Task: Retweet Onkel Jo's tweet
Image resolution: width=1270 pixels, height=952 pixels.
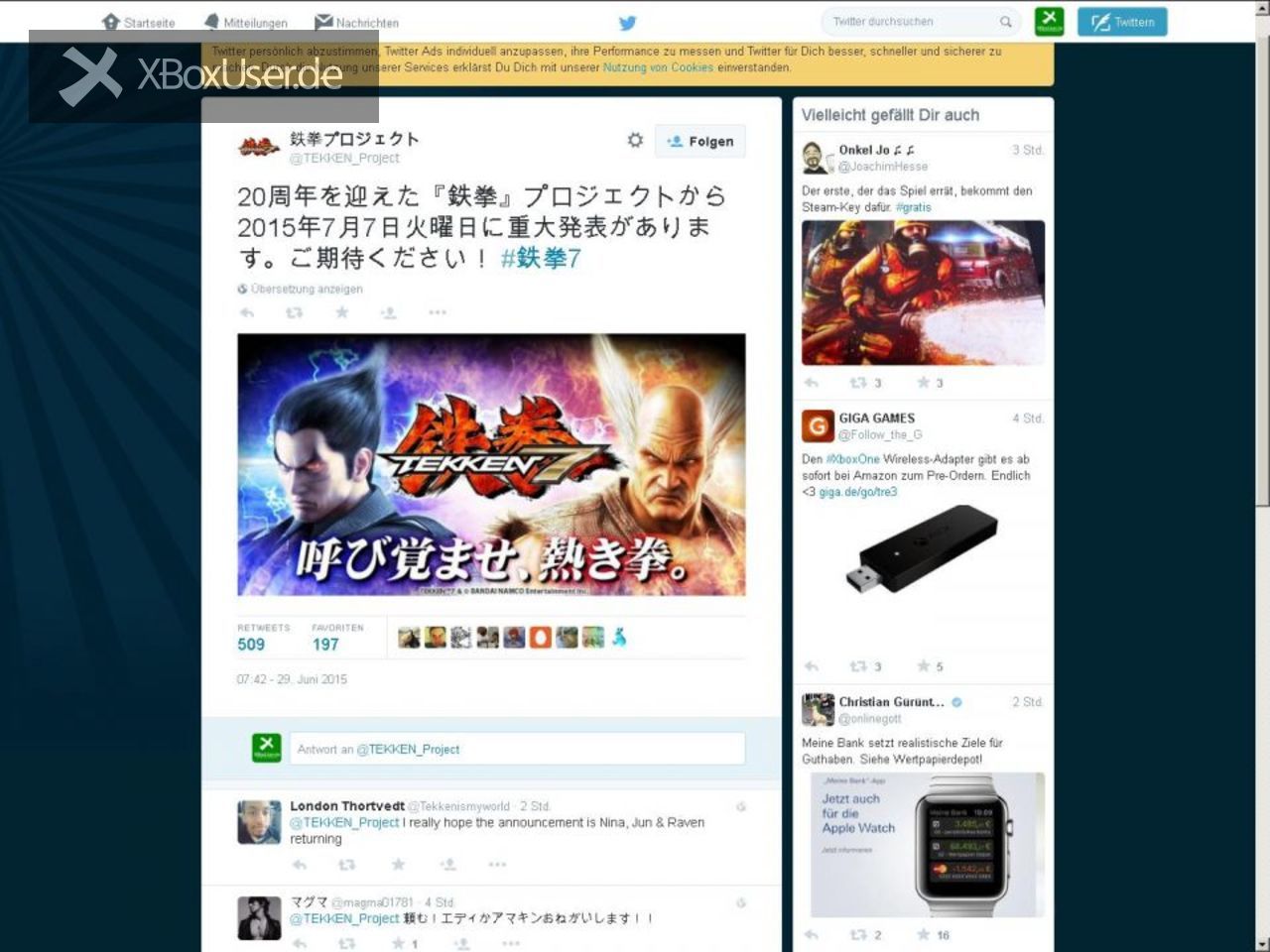Action: tap(858, 383)
